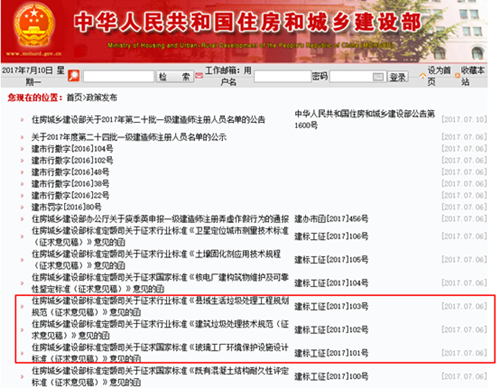
Task: Click the 登录 login button
Action: point(398,77)
